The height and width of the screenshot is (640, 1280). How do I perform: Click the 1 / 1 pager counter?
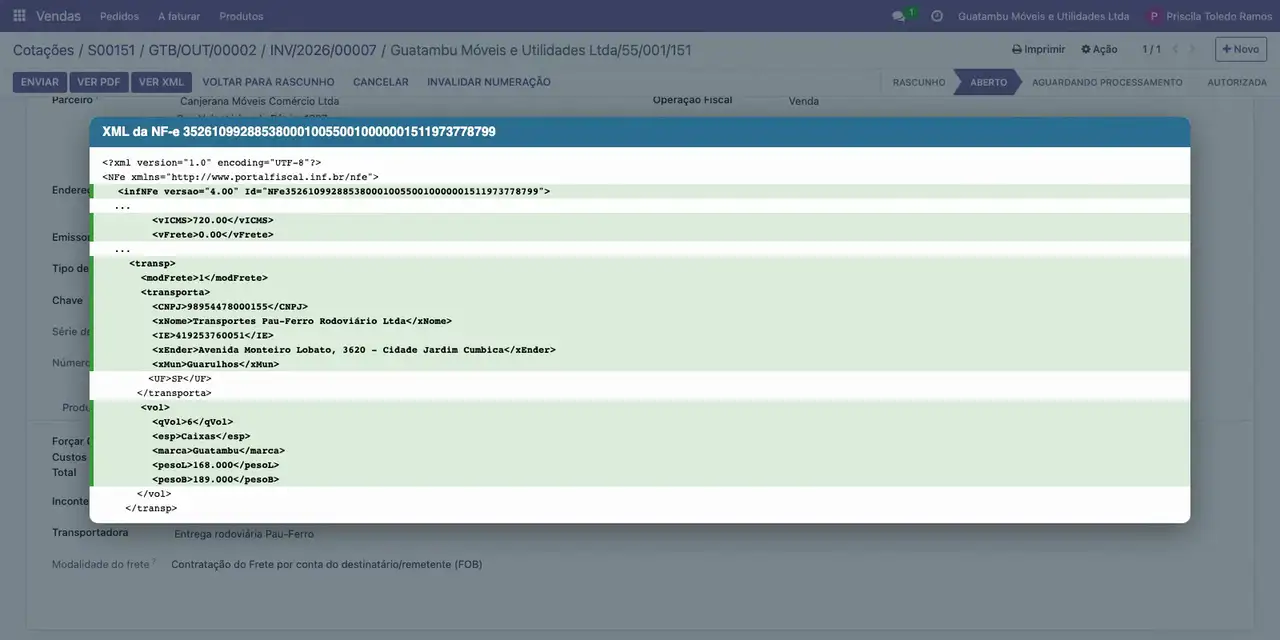coord(1151,49)
